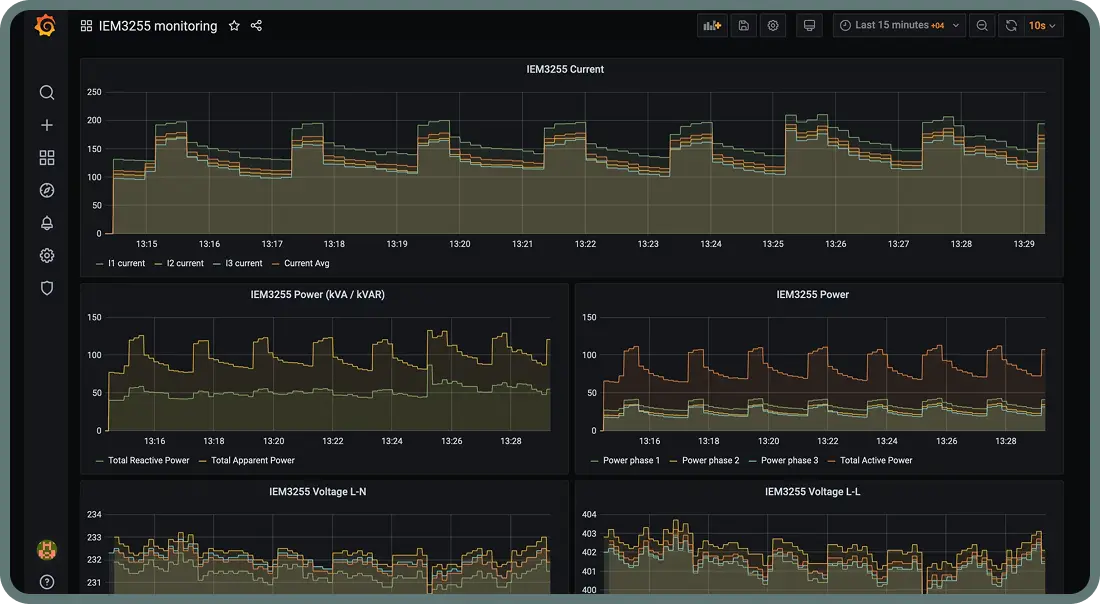Open dashboard settings gear in top toolbar
The height and width of the screenshot is (604, 1100).
click(x=772, y=25)
